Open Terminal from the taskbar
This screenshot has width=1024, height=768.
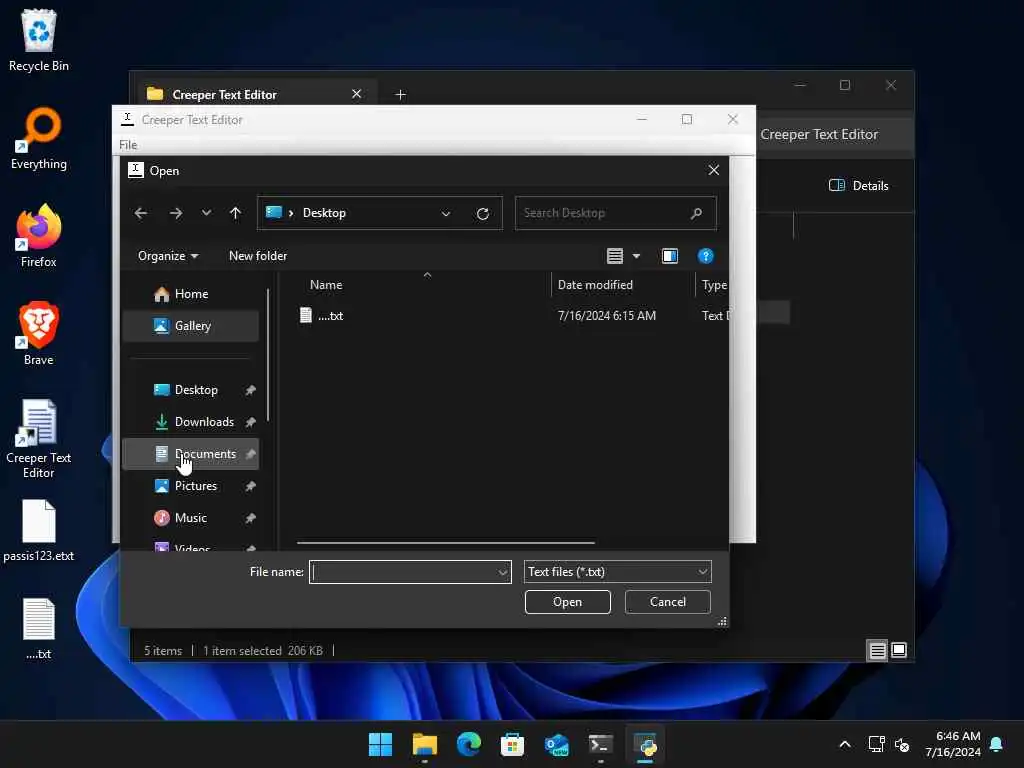(x=601, y=744)
